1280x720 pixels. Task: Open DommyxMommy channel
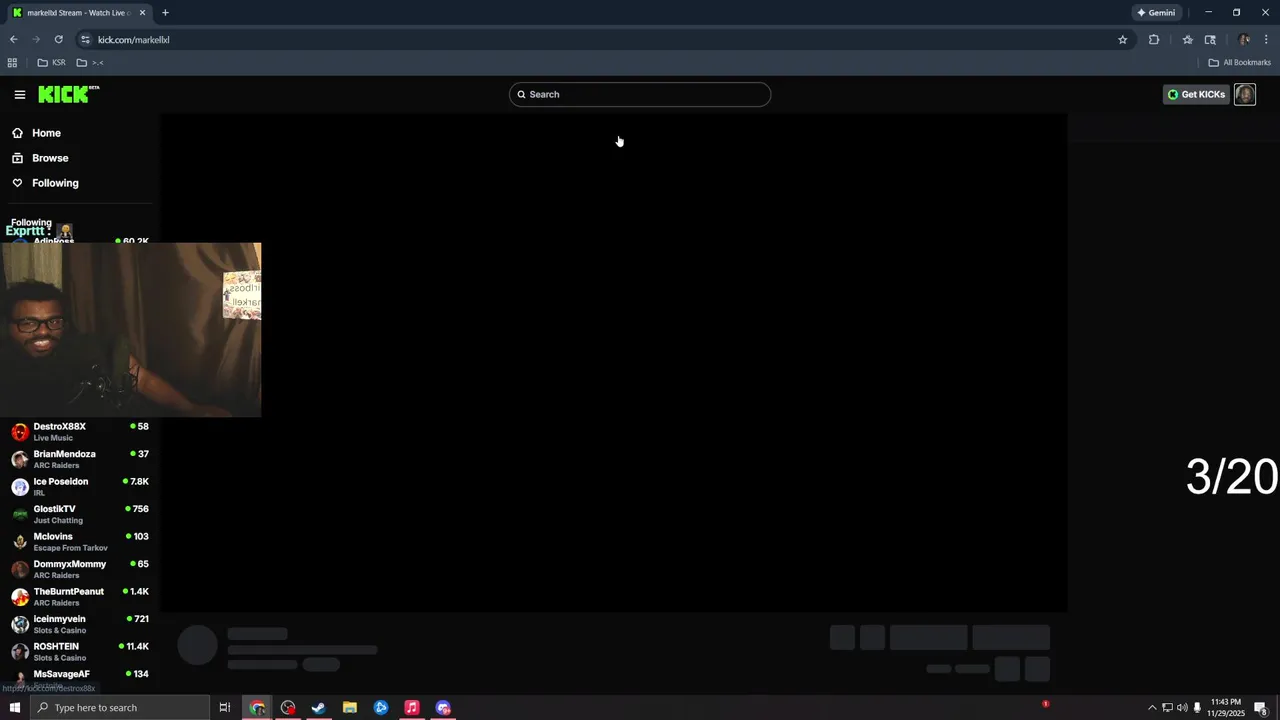tap(80, 569)
